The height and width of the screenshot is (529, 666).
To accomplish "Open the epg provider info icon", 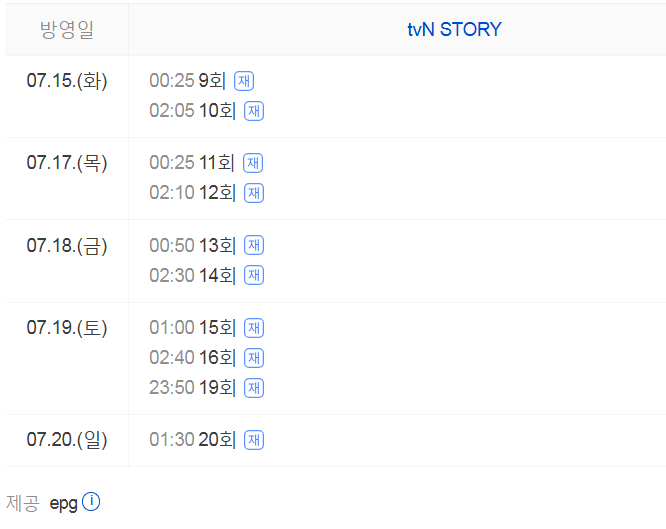I will pos(91,502).
